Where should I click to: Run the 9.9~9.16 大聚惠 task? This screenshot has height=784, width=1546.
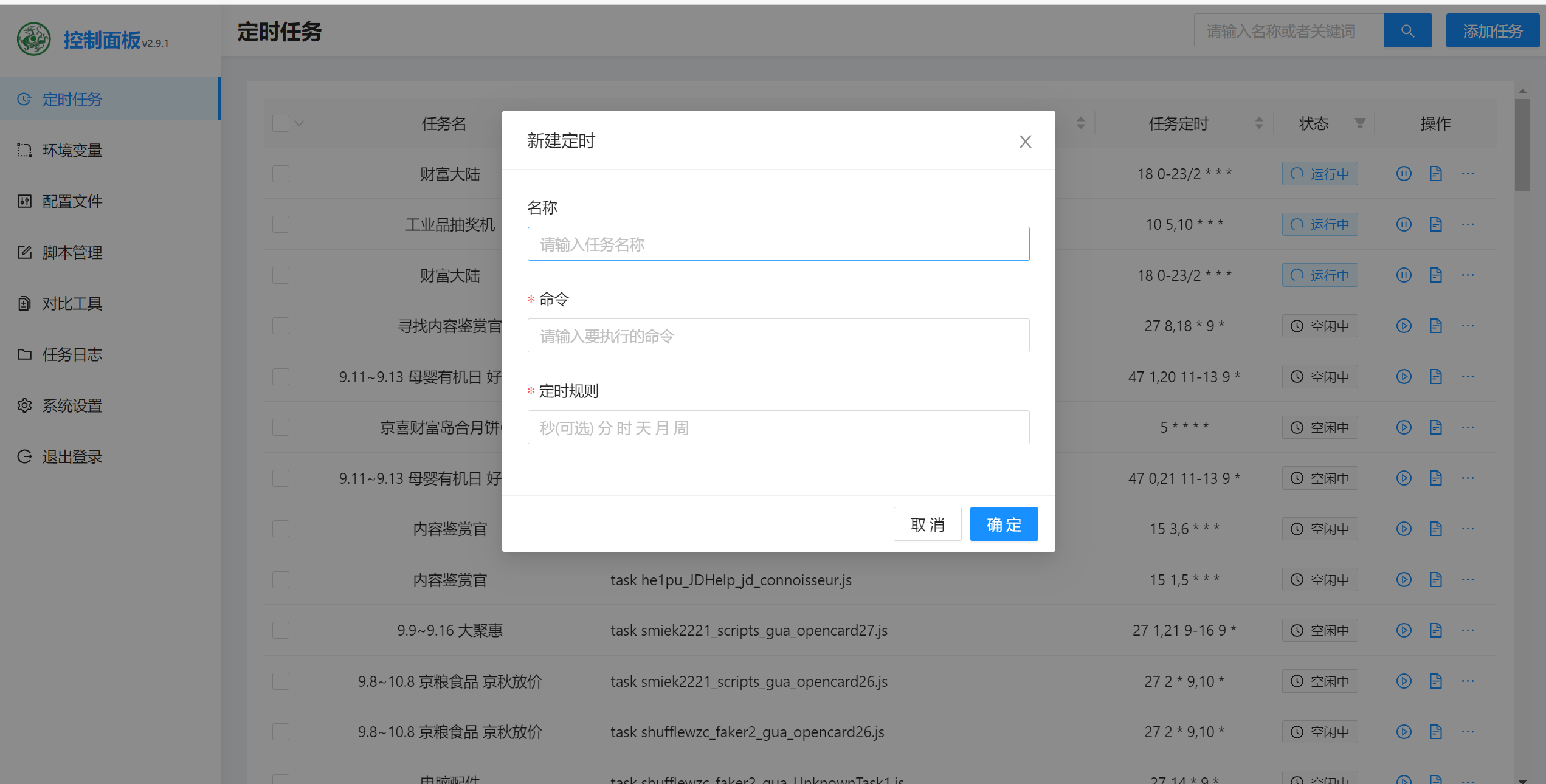(x=1403, y=630)
